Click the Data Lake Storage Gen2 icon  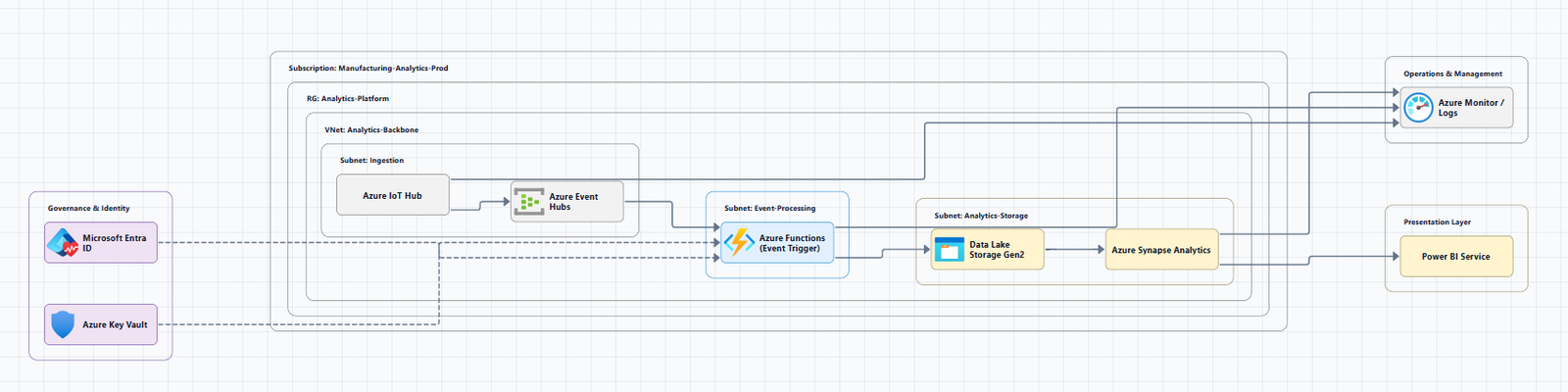tap(950, 250)
